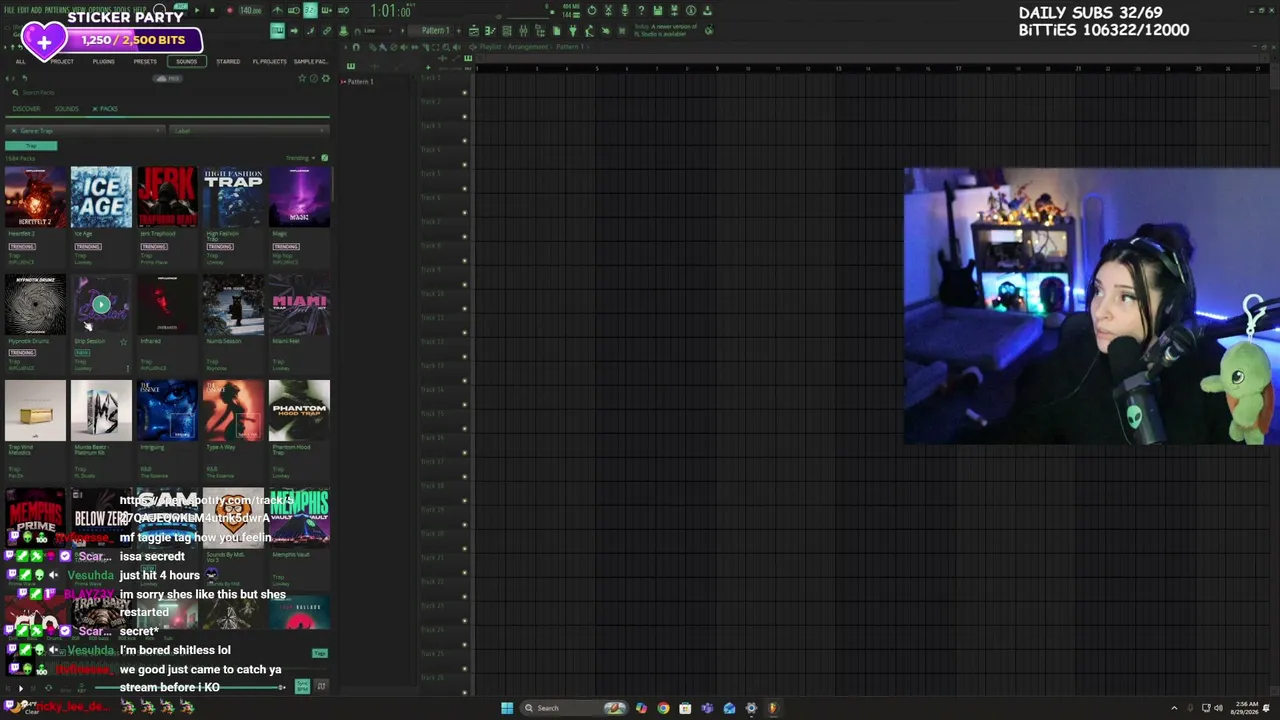The image size is (1280, 720).
Task: Expand the Genre: Trap filter dropdown
Action: [84, 131]
